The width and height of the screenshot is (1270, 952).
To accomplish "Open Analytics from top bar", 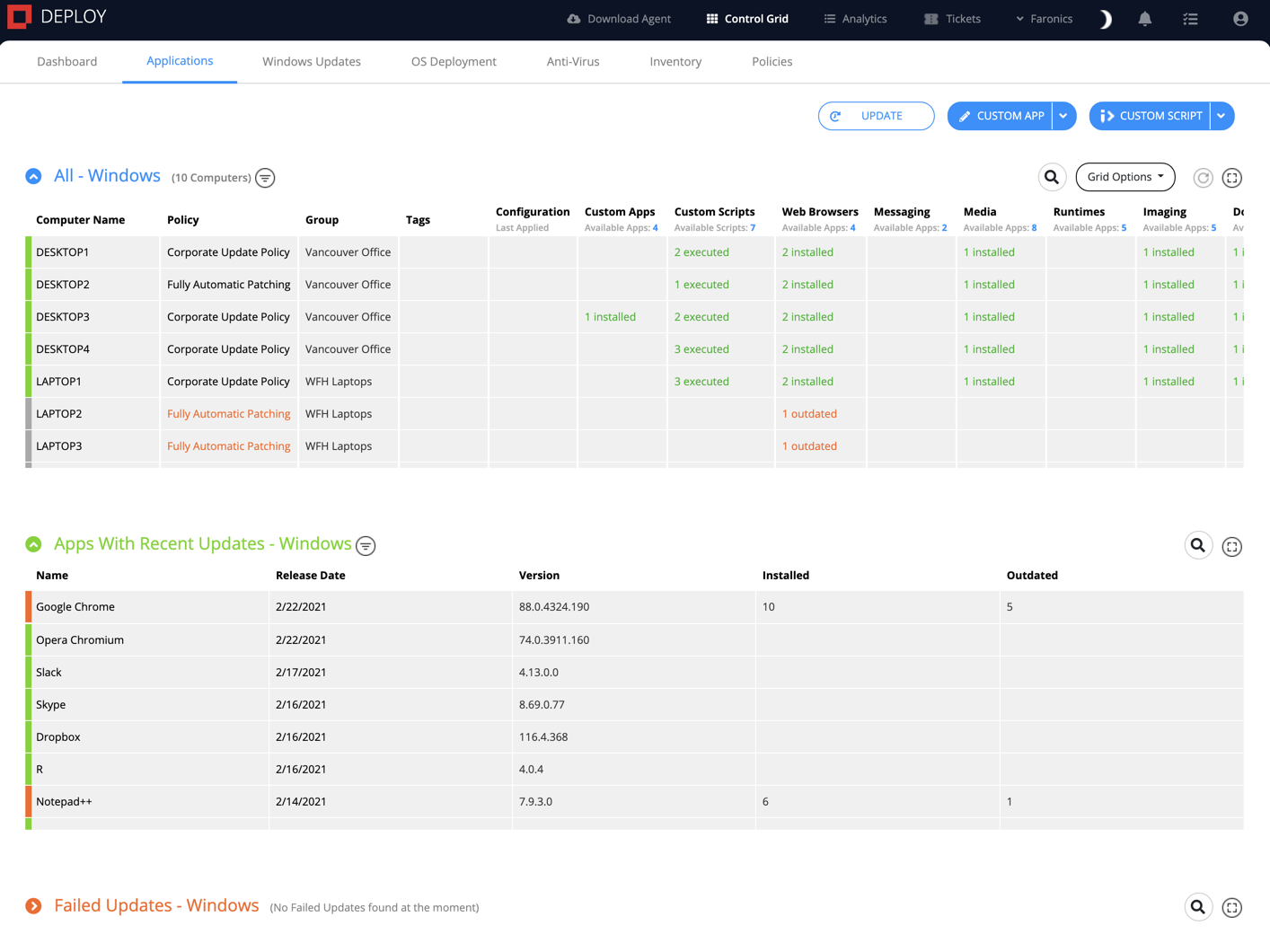I will (x=855, y=19).
